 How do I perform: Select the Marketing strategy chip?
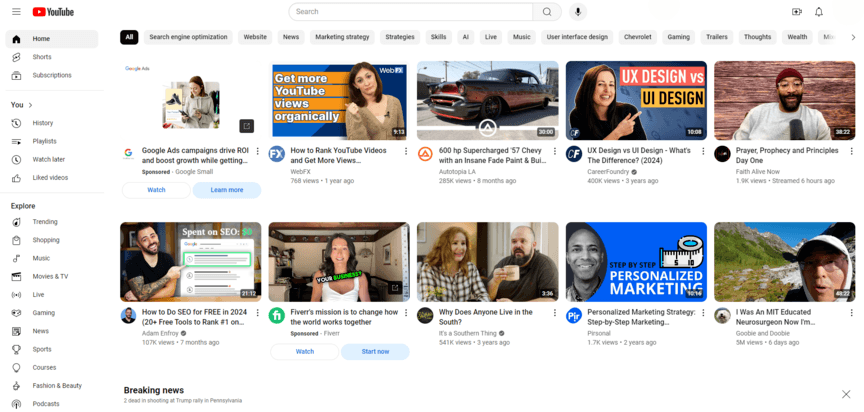tap(342, 37)
